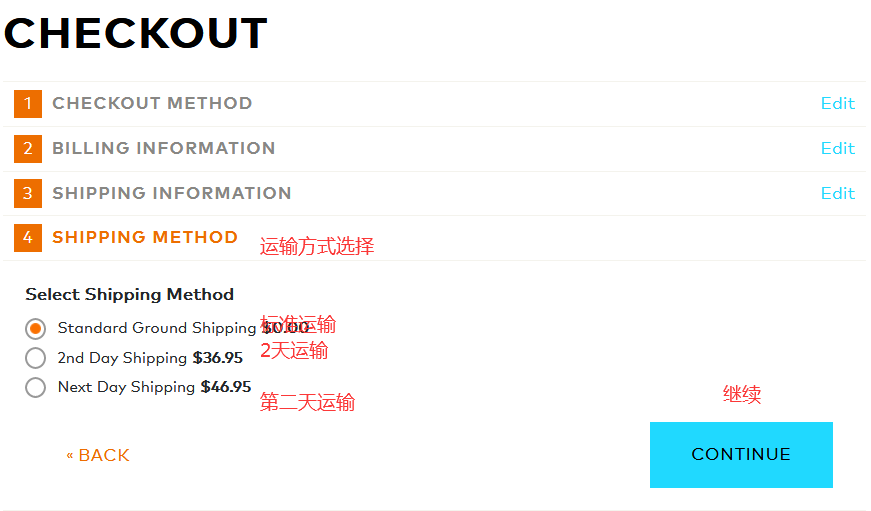The width and height of the screenshot is (871, 511).
Task: Pick Next Day Shipping radio button
Action: point(36,388)
